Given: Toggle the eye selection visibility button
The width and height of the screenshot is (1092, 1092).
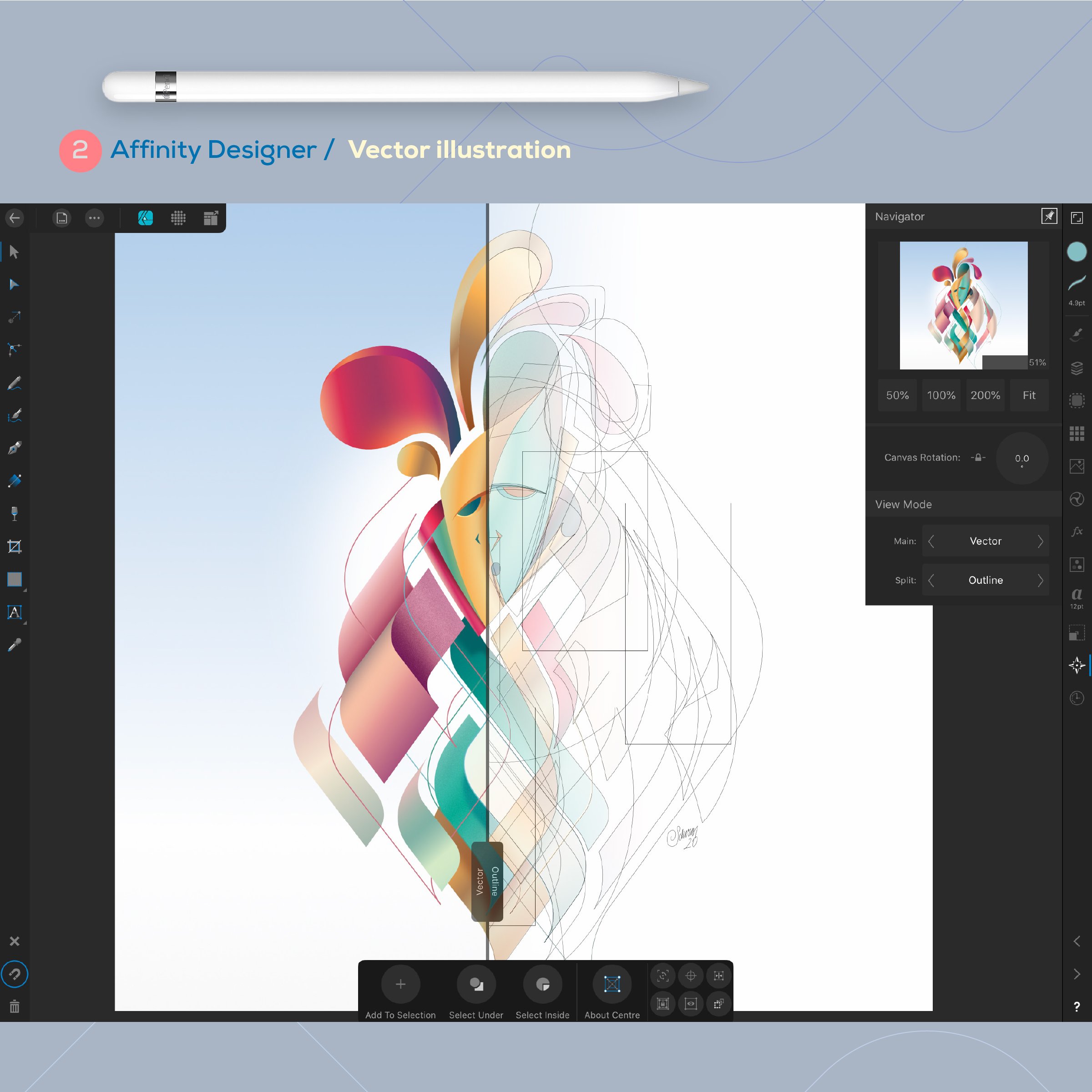Looking at the screenshot, I should (x=691, y=1004).
